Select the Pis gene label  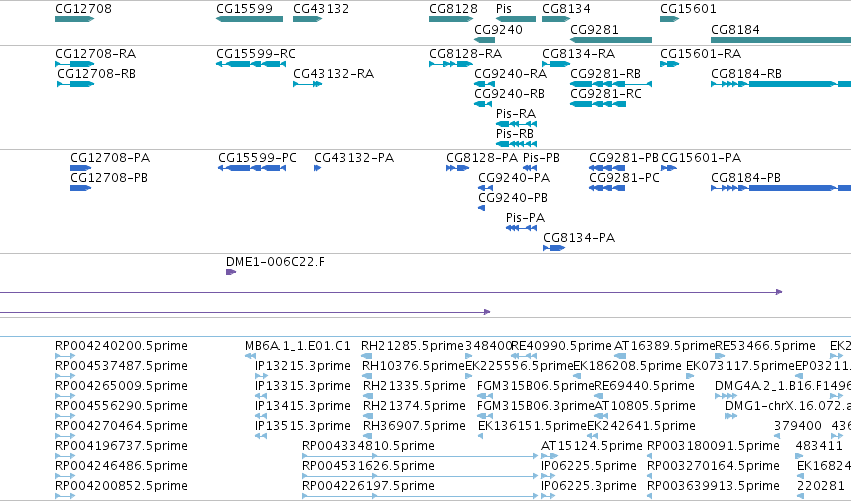504,9
